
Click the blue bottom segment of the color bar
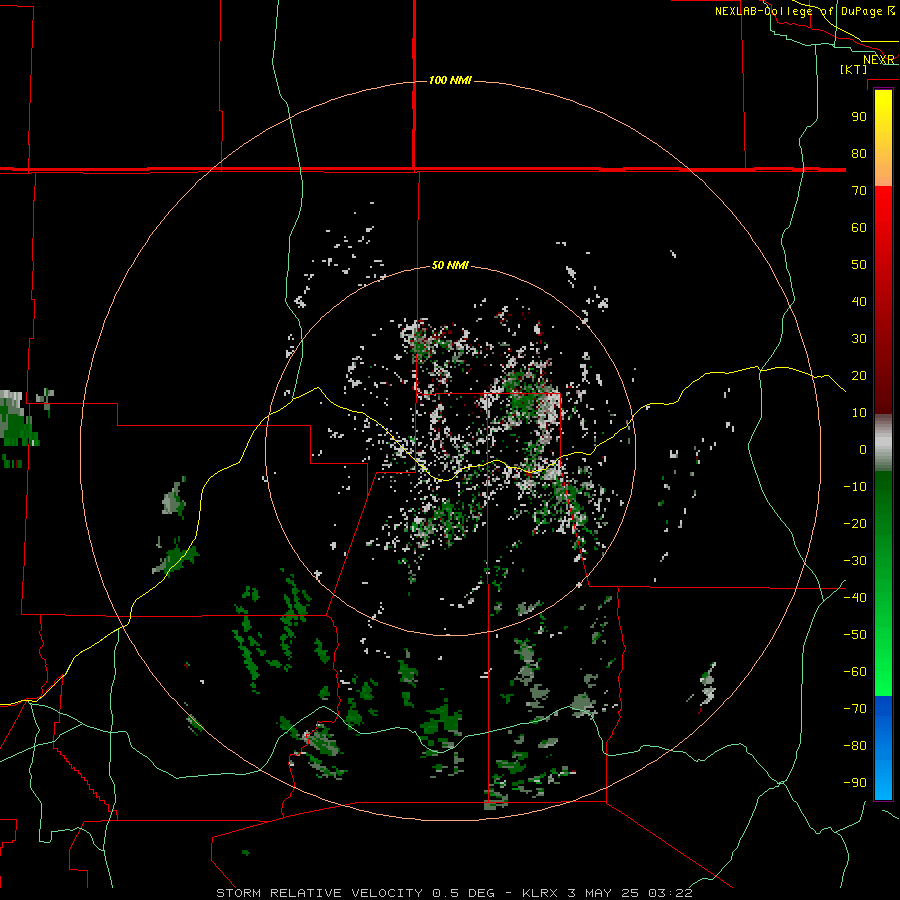(883, 748)
